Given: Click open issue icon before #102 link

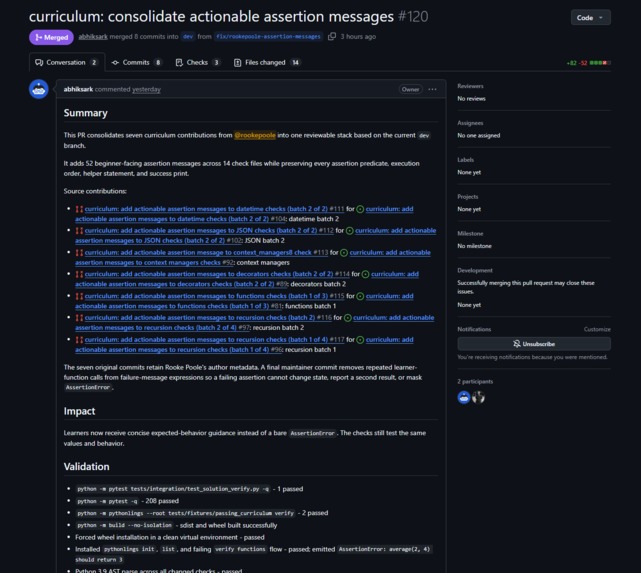Looking at the screenshot, I should click(350, 231).
